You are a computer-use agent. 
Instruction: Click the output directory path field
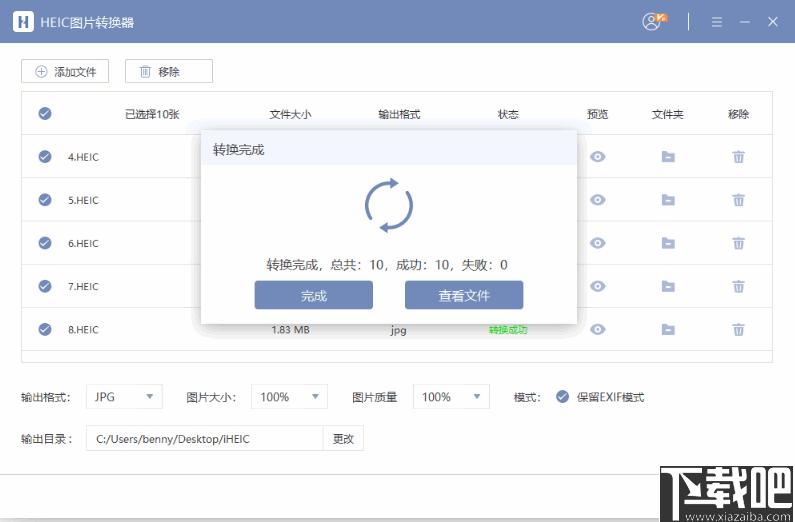pos(204,438)
